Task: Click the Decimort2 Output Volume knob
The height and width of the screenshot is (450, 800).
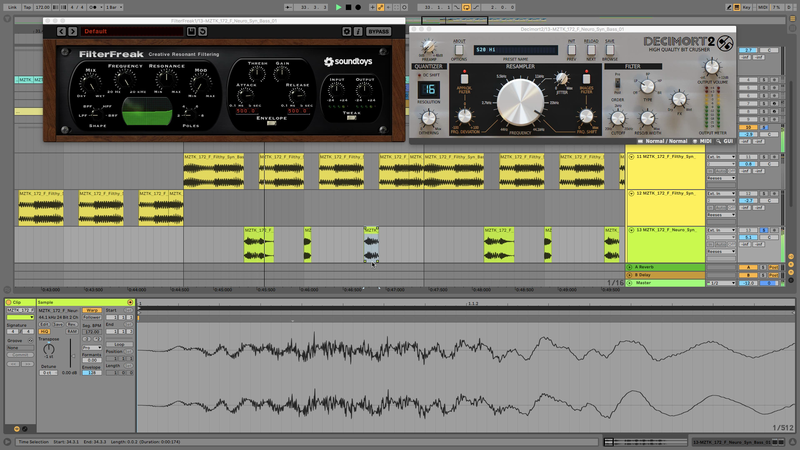Action: tap(712, 66)
